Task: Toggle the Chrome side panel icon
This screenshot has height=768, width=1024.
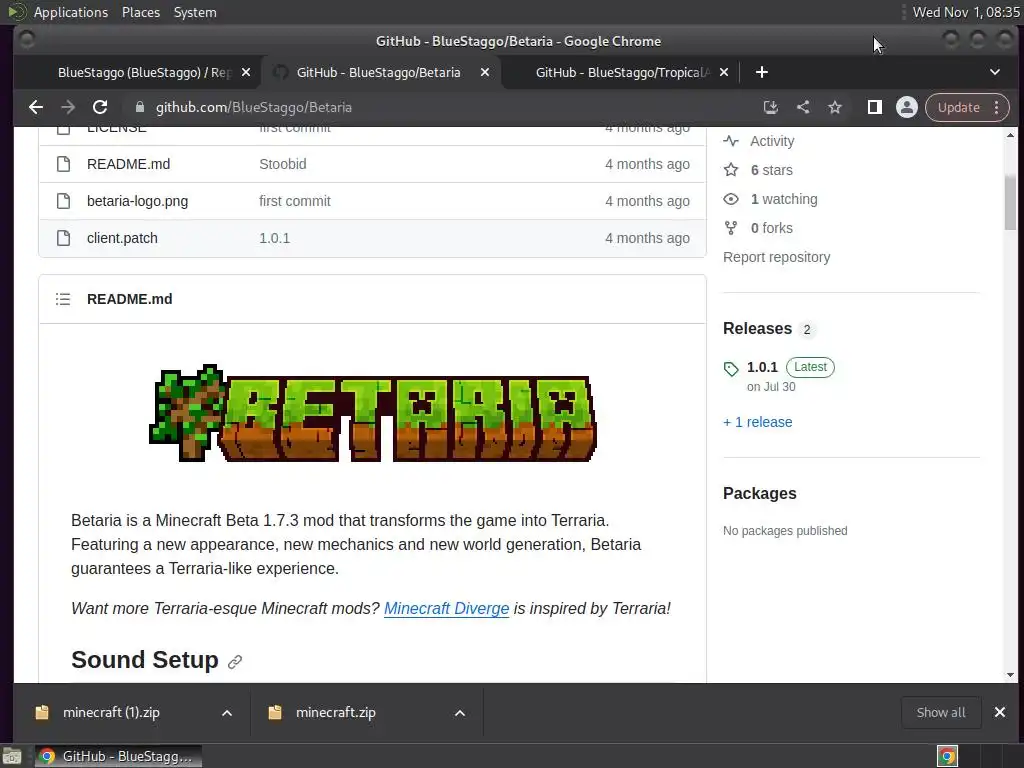Action: (x=874, y=107)
